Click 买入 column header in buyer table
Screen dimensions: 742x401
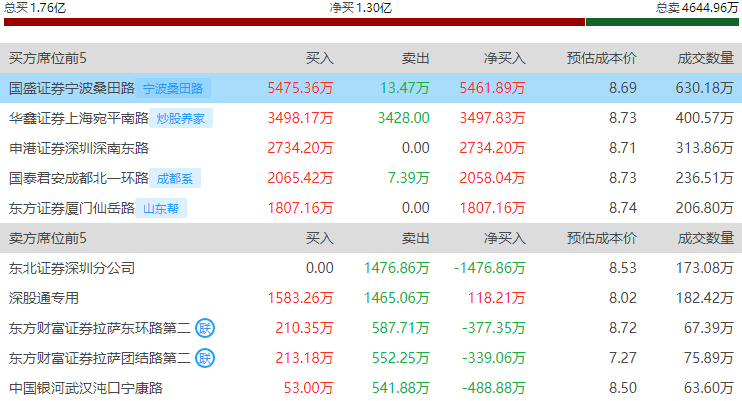click(319, 58)
